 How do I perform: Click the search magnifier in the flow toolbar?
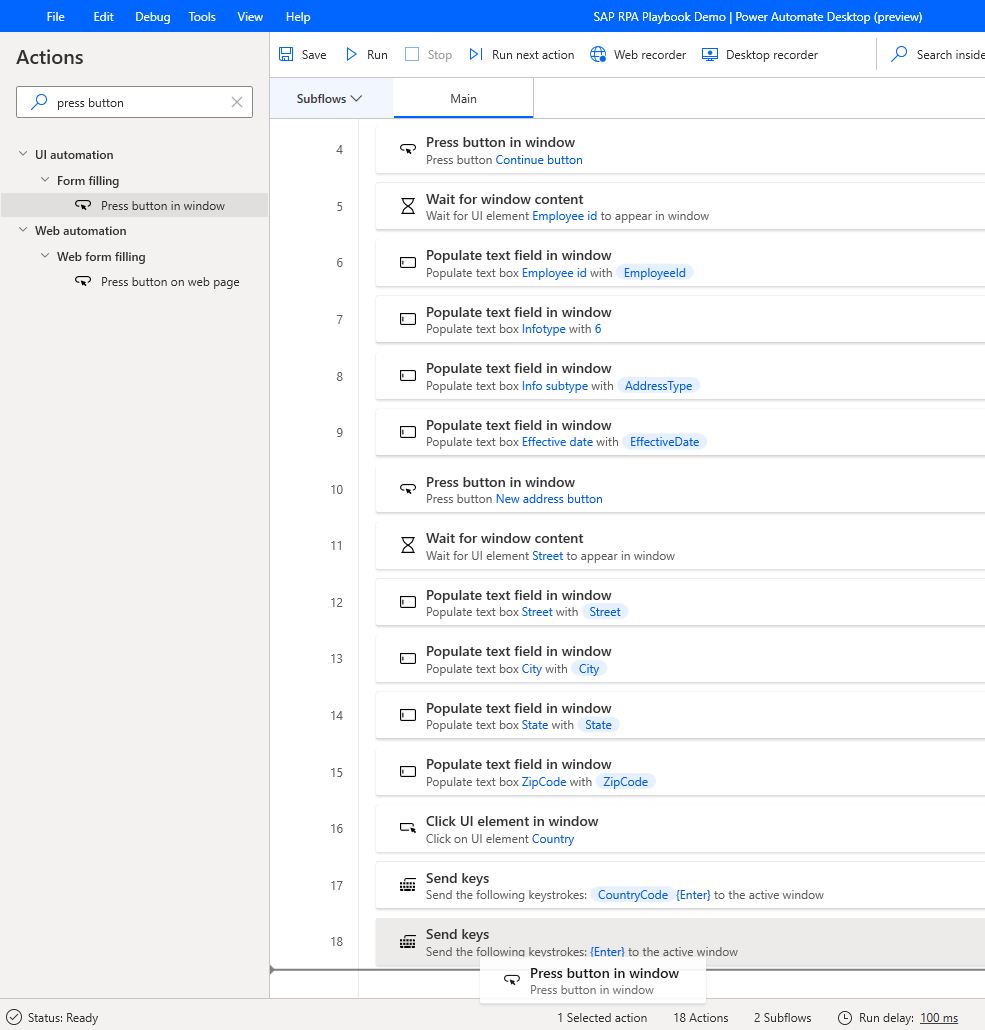[x=899, y=54]
